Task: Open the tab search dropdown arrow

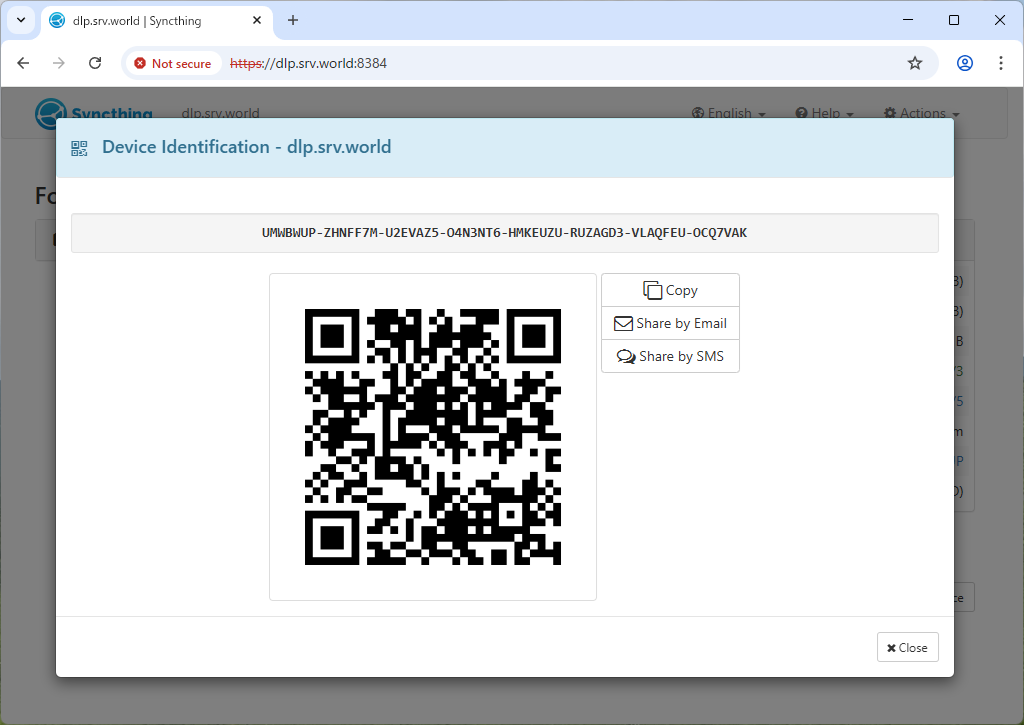Action: (21, 20)
